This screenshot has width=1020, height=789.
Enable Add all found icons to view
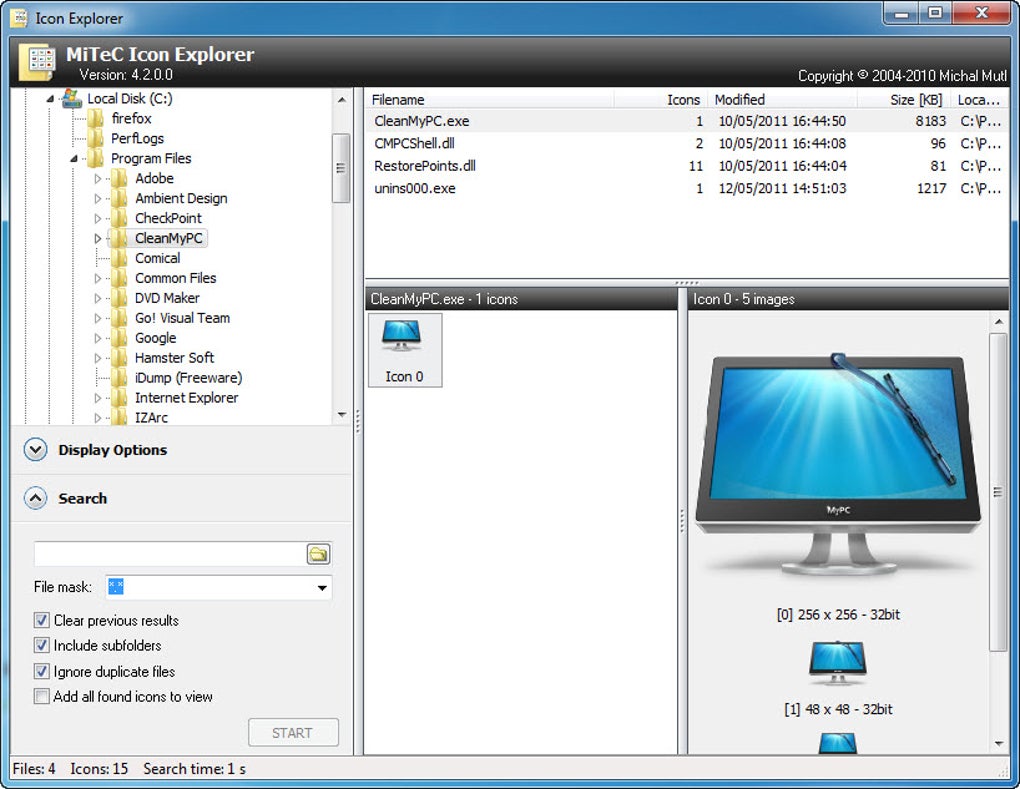click(x=42, y=697)
